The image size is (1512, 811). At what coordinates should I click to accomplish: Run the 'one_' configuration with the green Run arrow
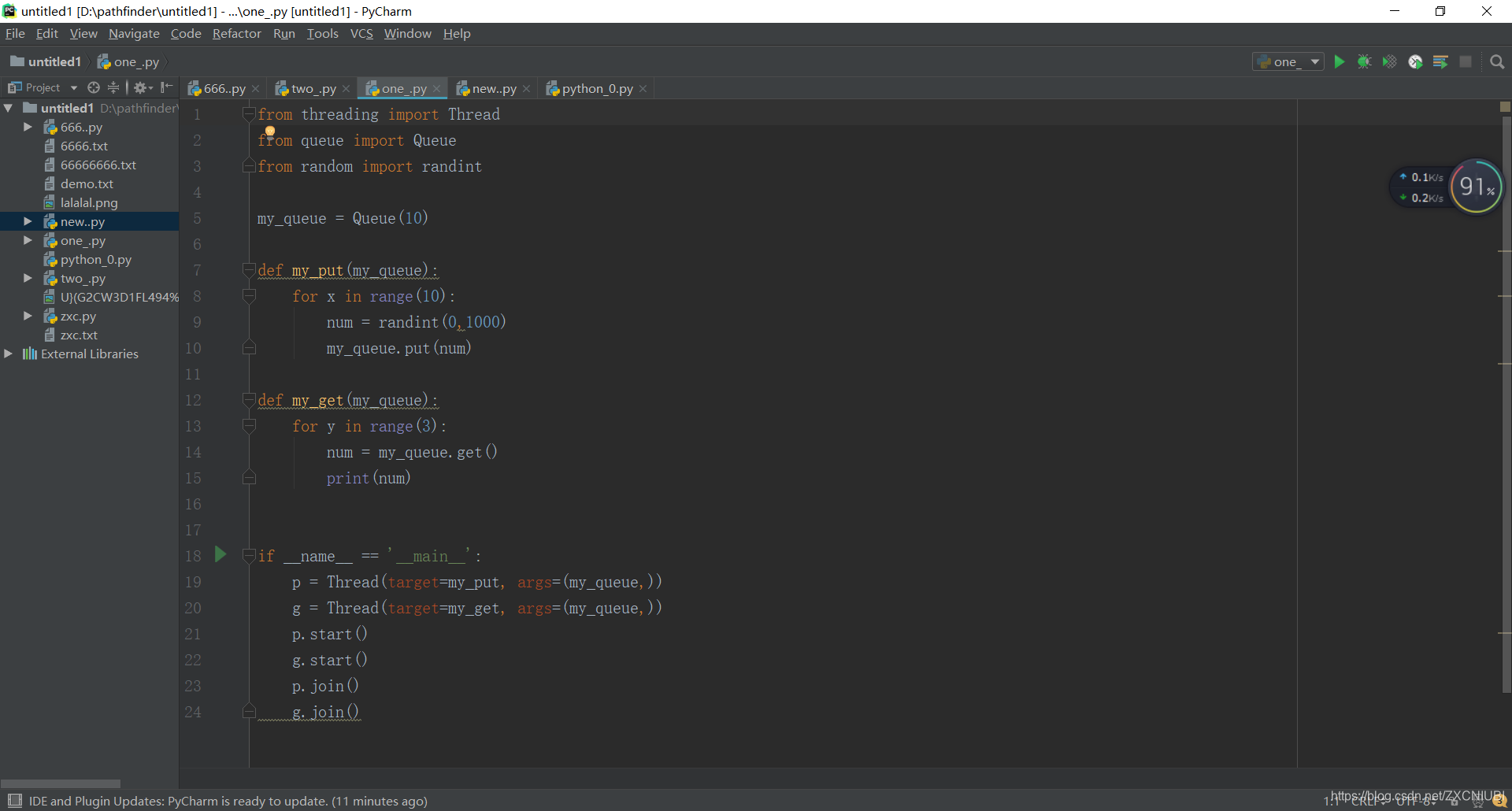coord(1340,61)
